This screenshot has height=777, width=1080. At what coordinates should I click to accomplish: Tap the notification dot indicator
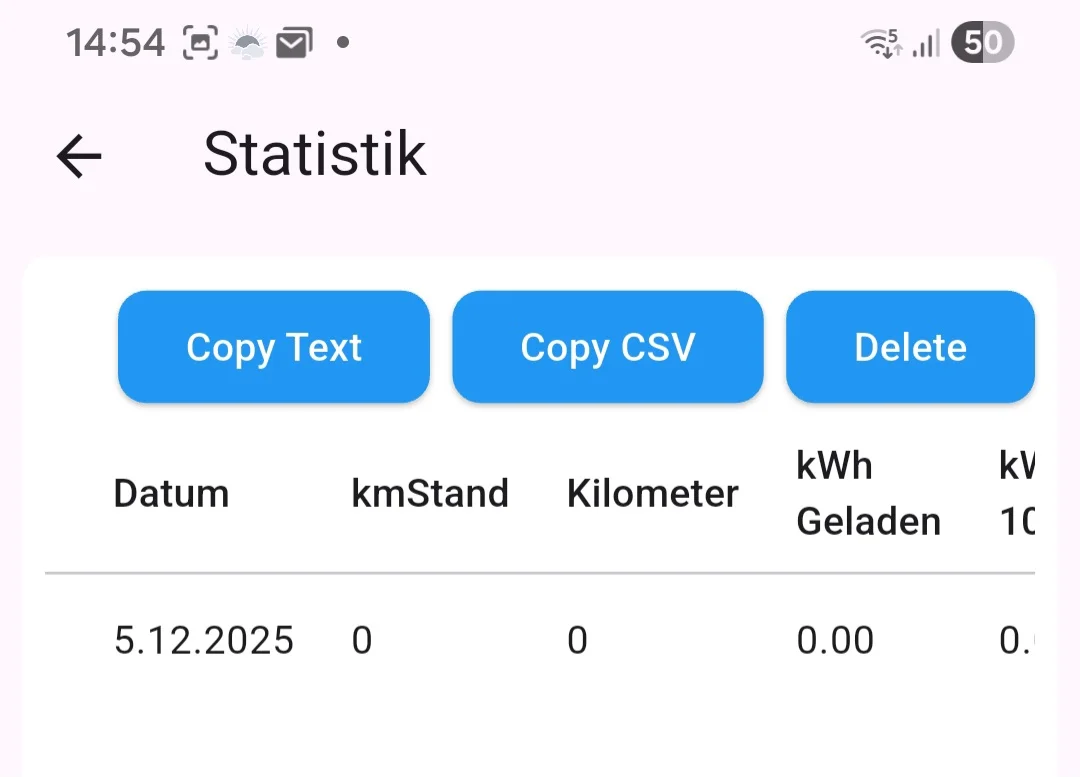(x=343, y=43)
